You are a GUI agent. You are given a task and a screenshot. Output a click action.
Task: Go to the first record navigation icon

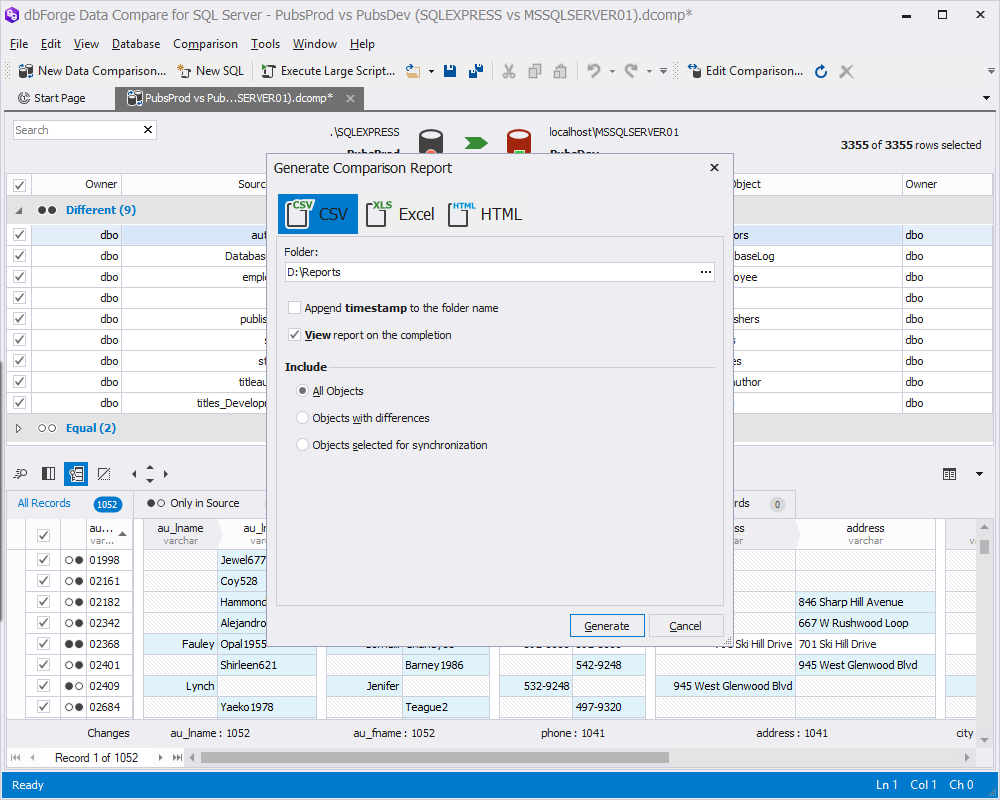15,757
